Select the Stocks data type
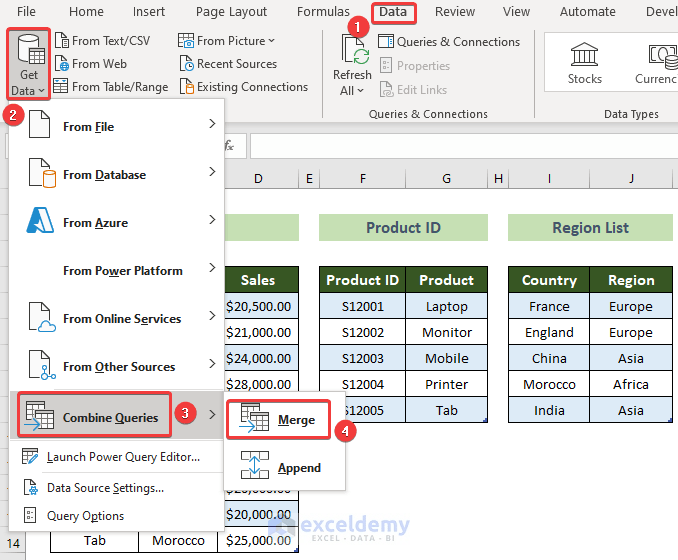The width and height of the screenshot is (678, 560). pos(584,63)
